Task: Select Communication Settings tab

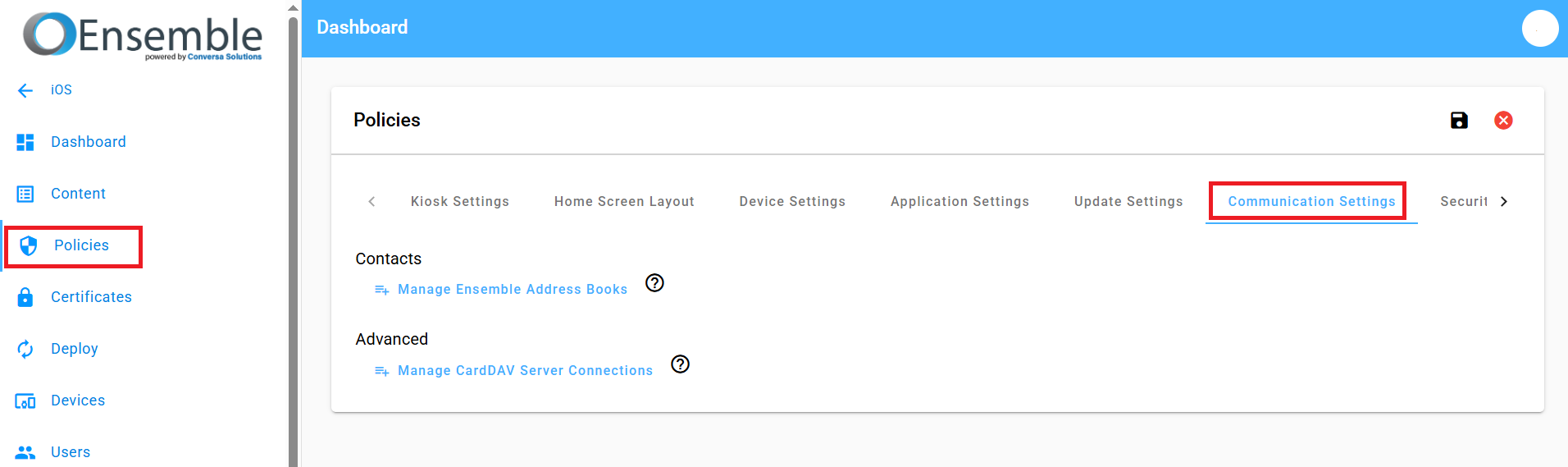Action: point(1311,202)
